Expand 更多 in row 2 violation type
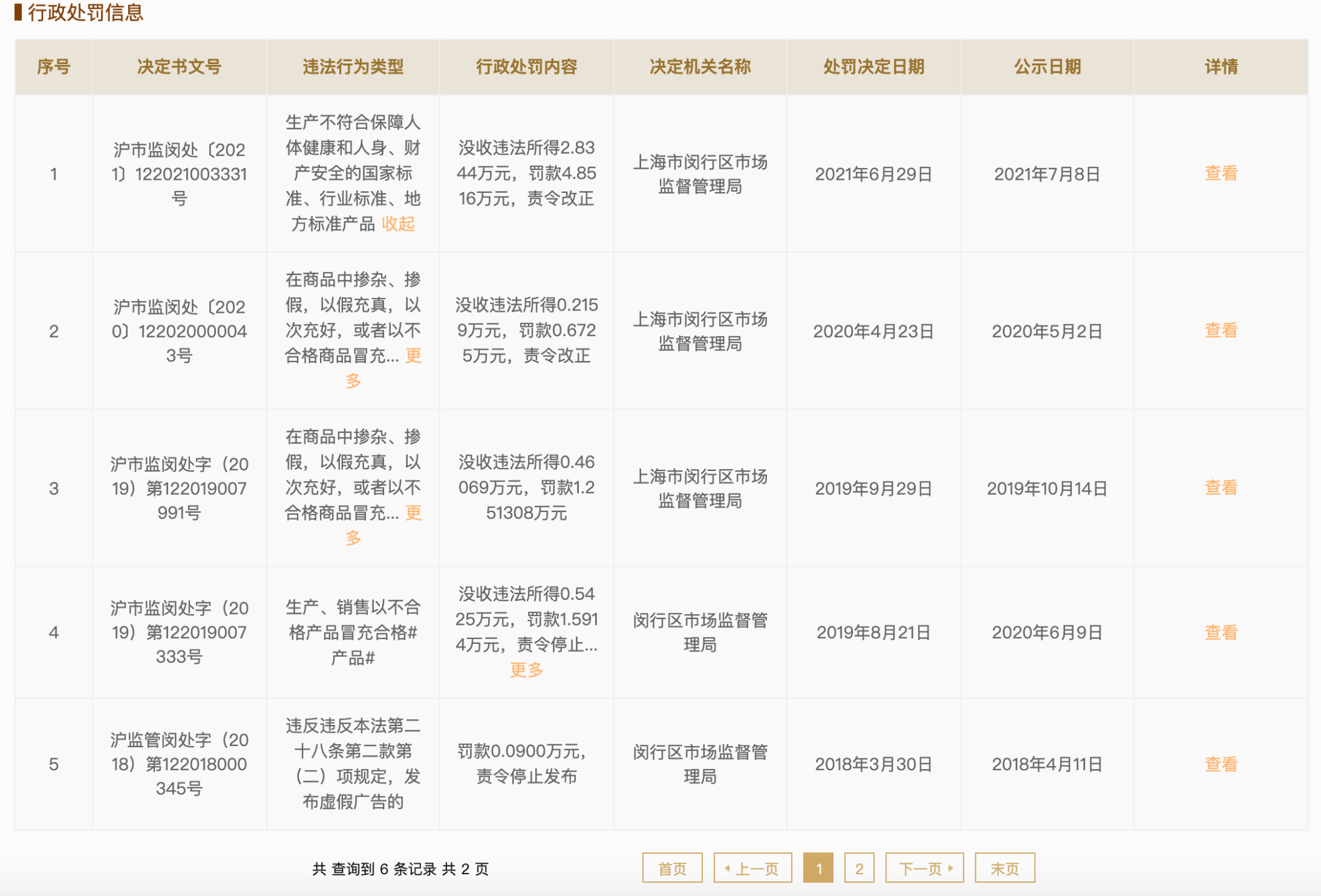Image resolution: width=1321 pixels, height=896 pixels. pyautogui.click(x=413, y=356)
